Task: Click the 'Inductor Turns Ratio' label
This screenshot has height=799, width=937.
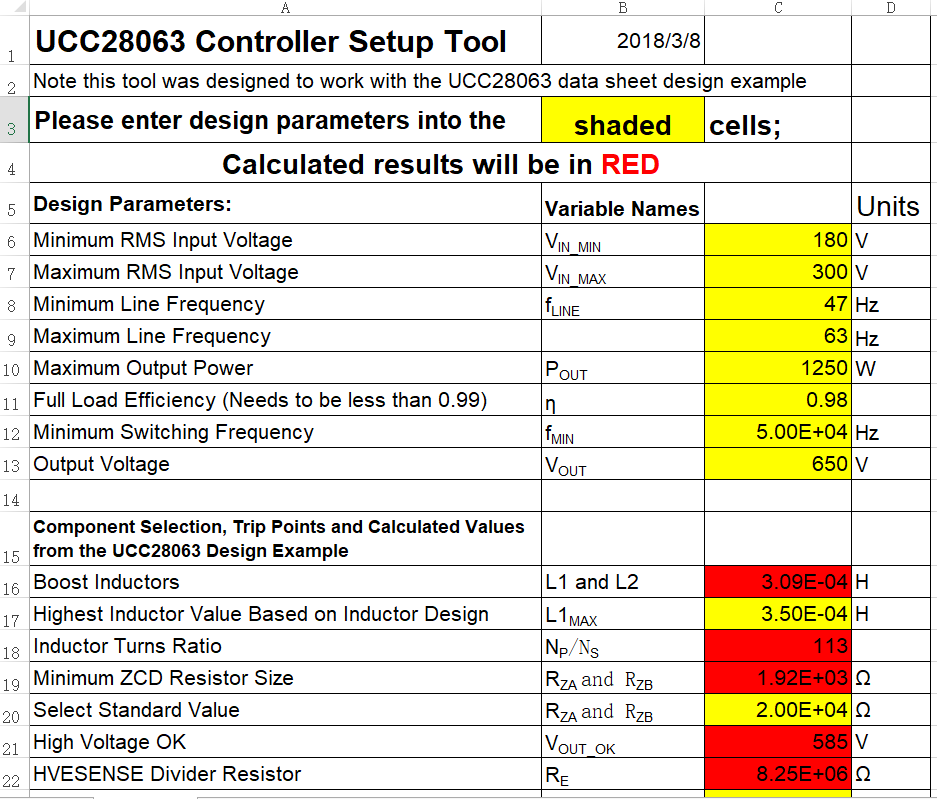Action: point(127,645)
